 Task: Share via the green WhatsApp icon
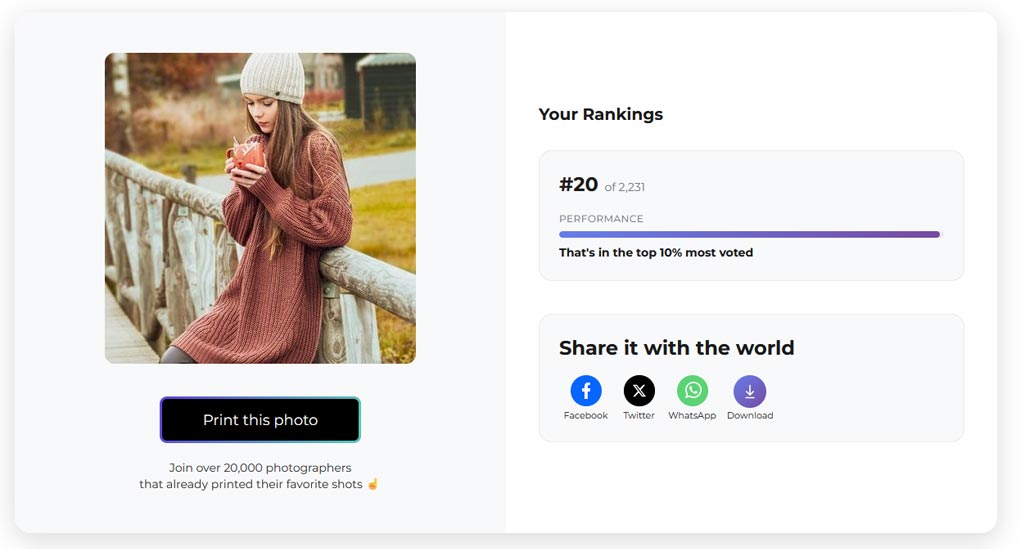692,391
